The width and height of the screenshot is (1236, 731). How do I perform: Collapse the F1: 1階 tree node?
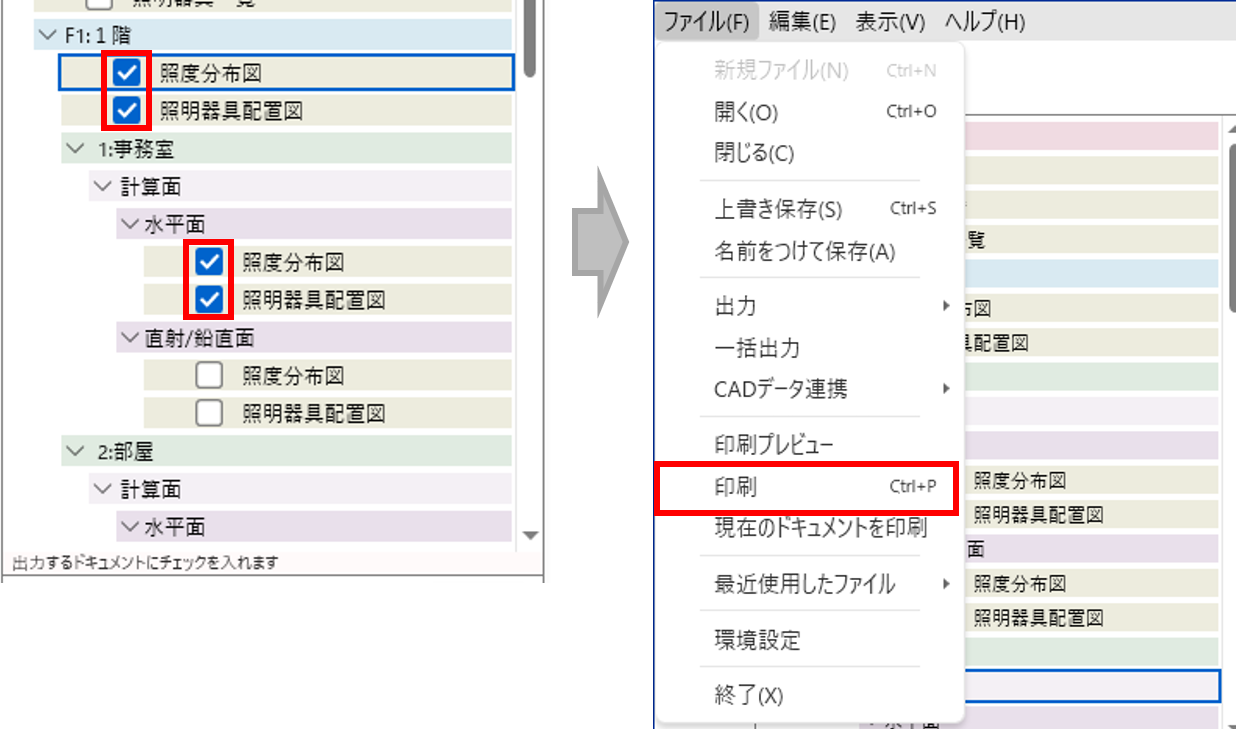[46, 36]
